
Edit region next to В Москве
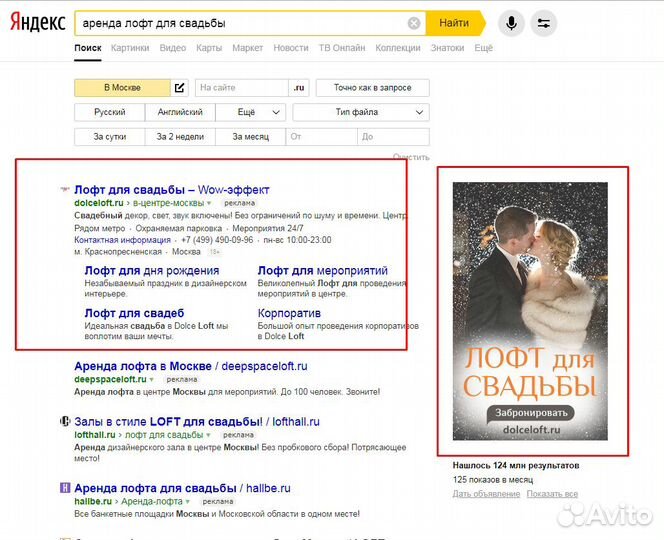pyautogui.click(x=180, y=88)
